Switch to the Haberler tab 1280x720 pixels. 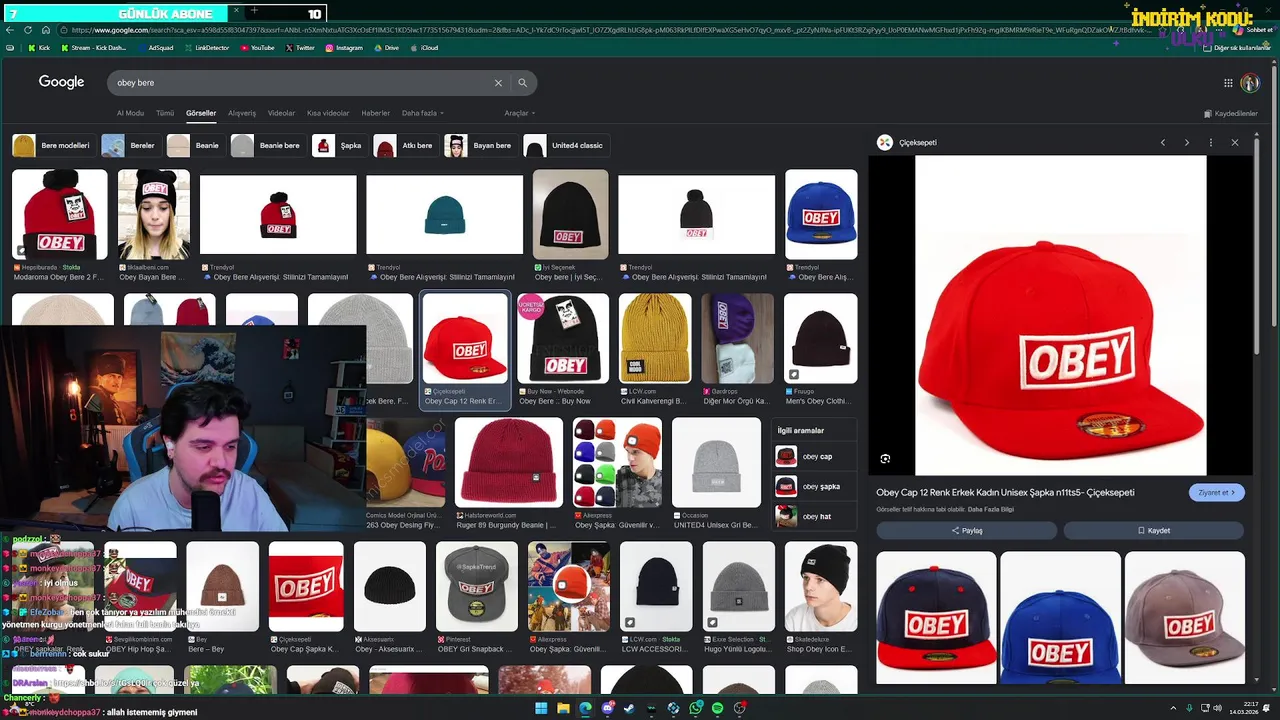coord(376,113)
